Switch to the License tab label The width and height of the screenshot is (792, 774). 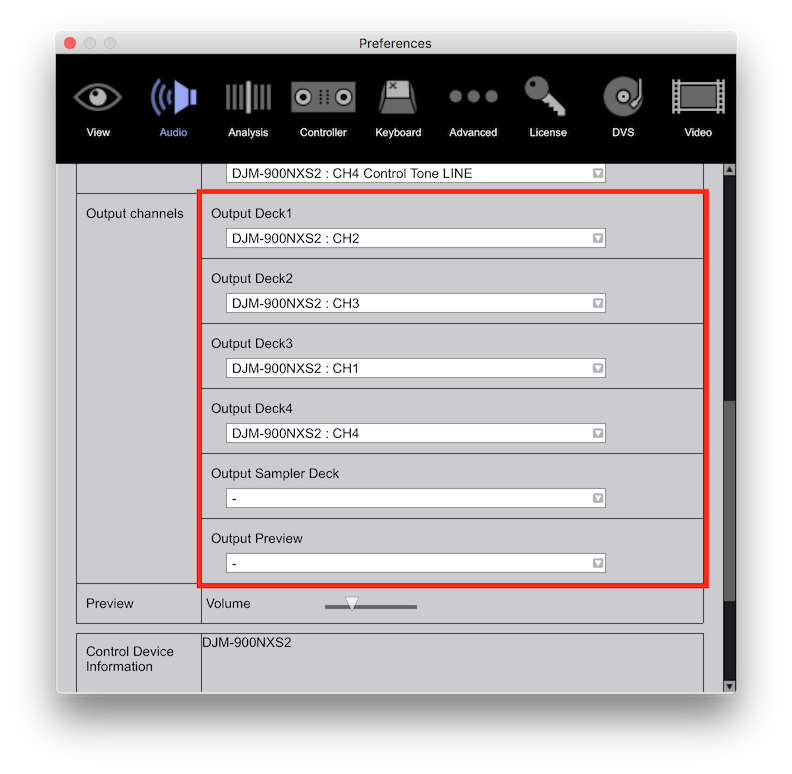(x=548, y=132)
